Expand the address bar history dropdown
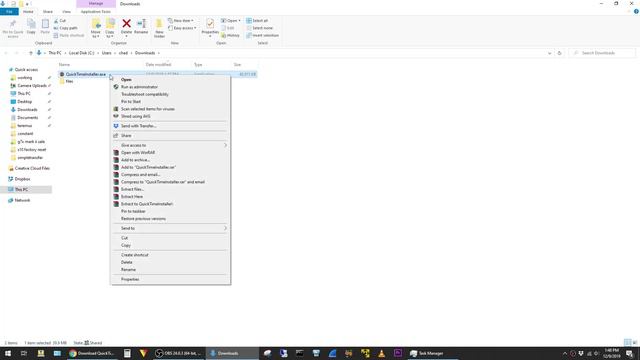The height and width of the screenshot is (360, 640). click(x=549, y=53)
